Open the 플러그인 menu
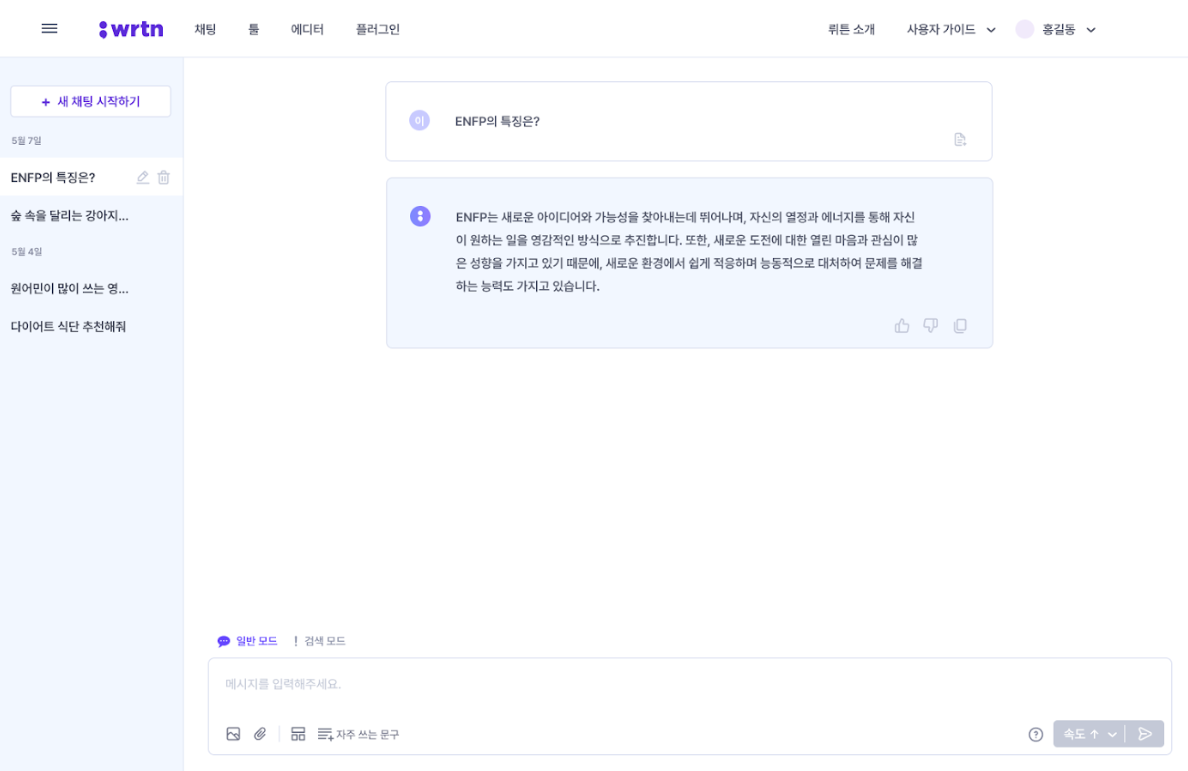The image size is (1188, 771). (378, 30)
